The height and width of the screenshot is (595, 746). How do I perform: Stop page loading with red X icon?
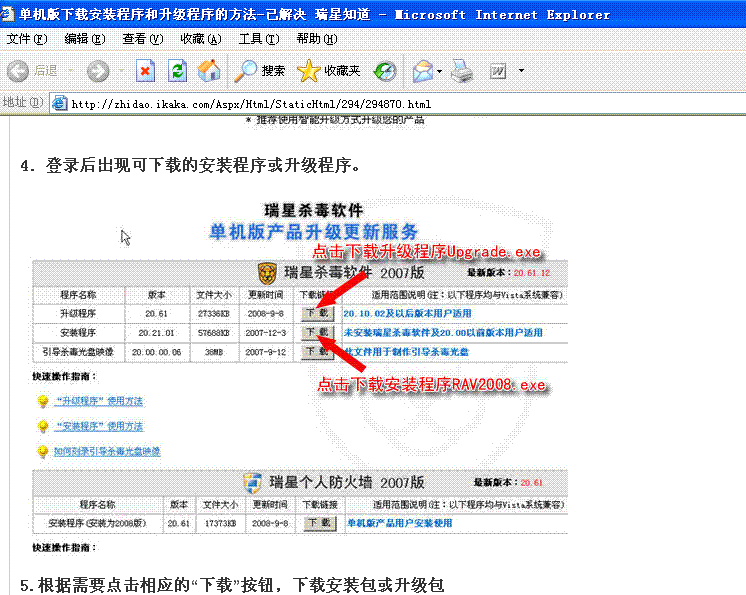click(145, 71)
